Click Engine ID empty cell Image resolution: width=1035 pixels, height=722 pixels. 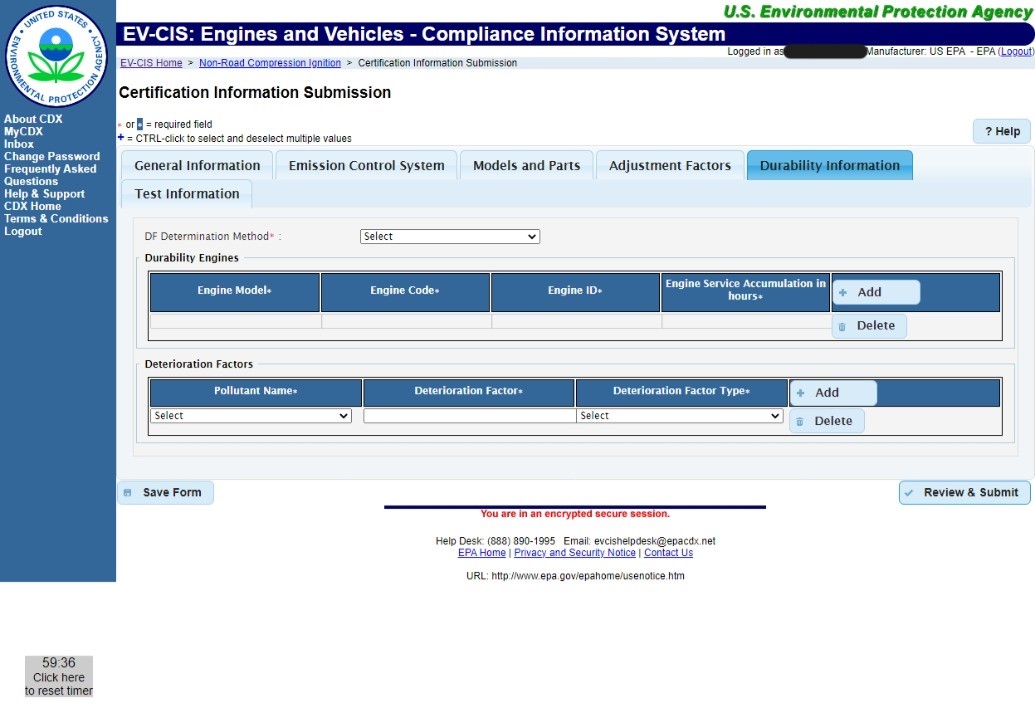click(x=576, y=321)
